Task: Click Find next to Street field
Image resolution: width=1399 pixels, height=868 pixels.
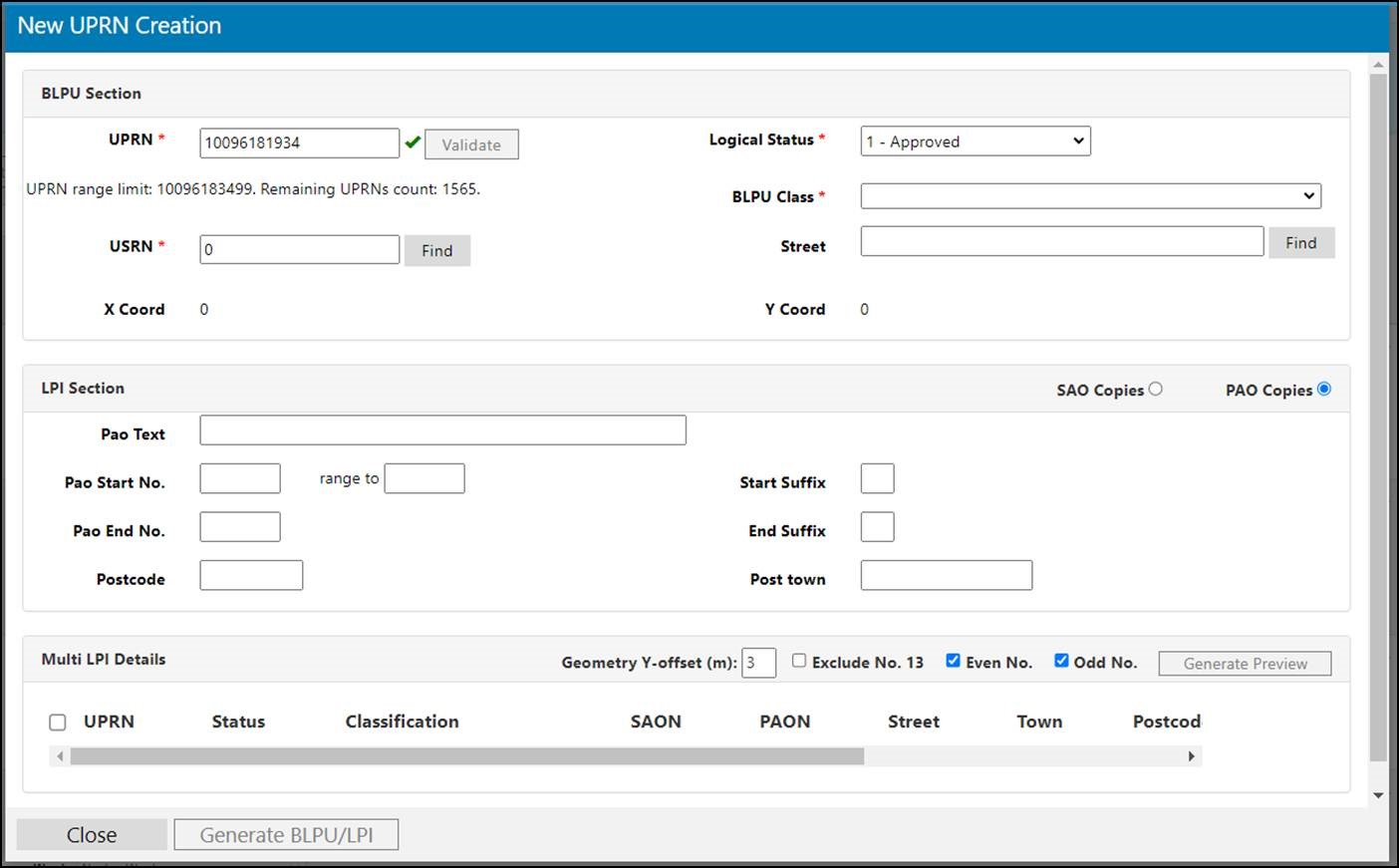Action: click(1301, 242)
